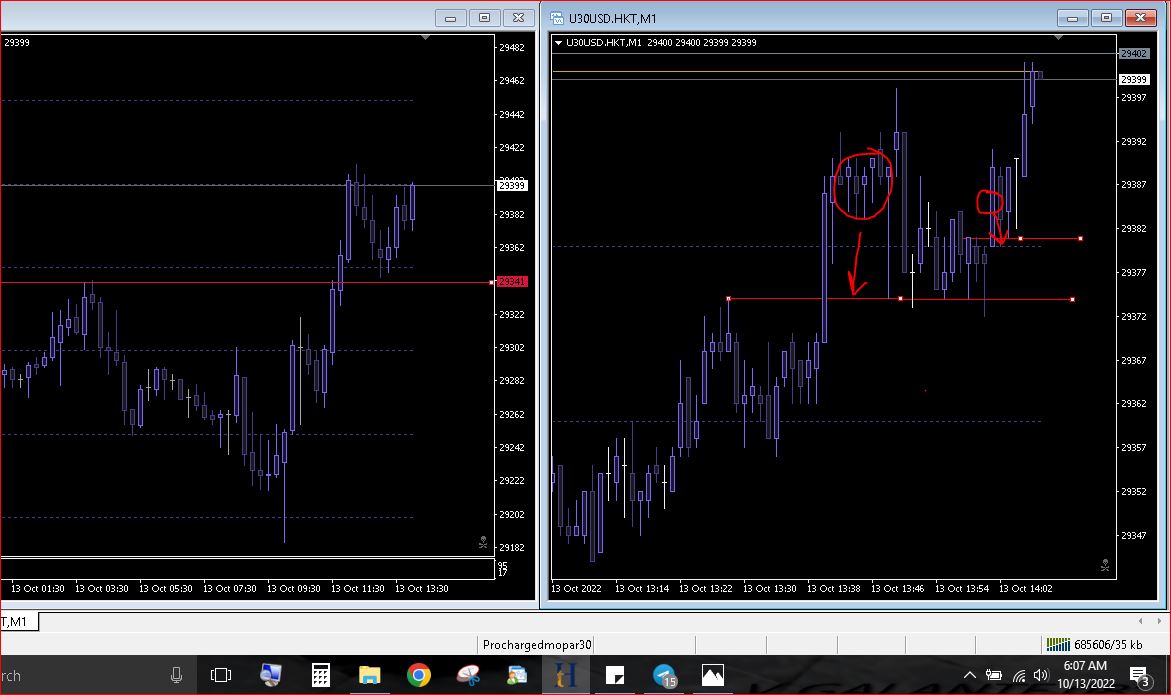This screenshot has height=695, width=1171.
Task: Click the 13 Oct 01:30 time label in the left chart
Action: 37,588
